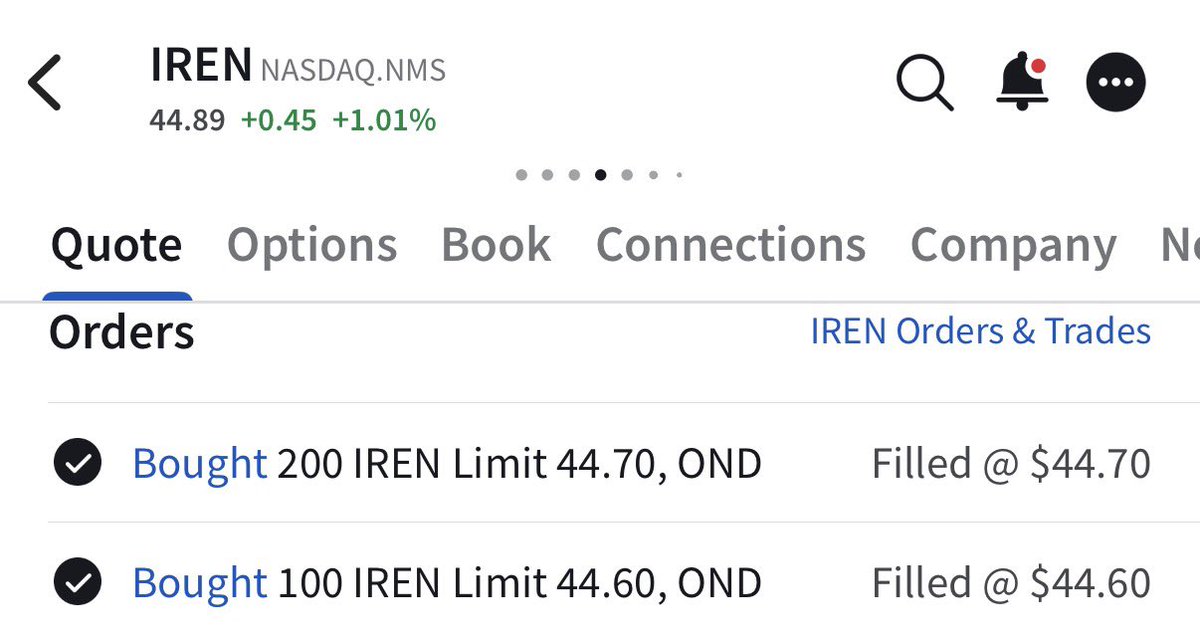Tap the filled checkmark icon for 200 IREN order
This screenshot has height=641, width=1200.
click(x=77, y=464)
